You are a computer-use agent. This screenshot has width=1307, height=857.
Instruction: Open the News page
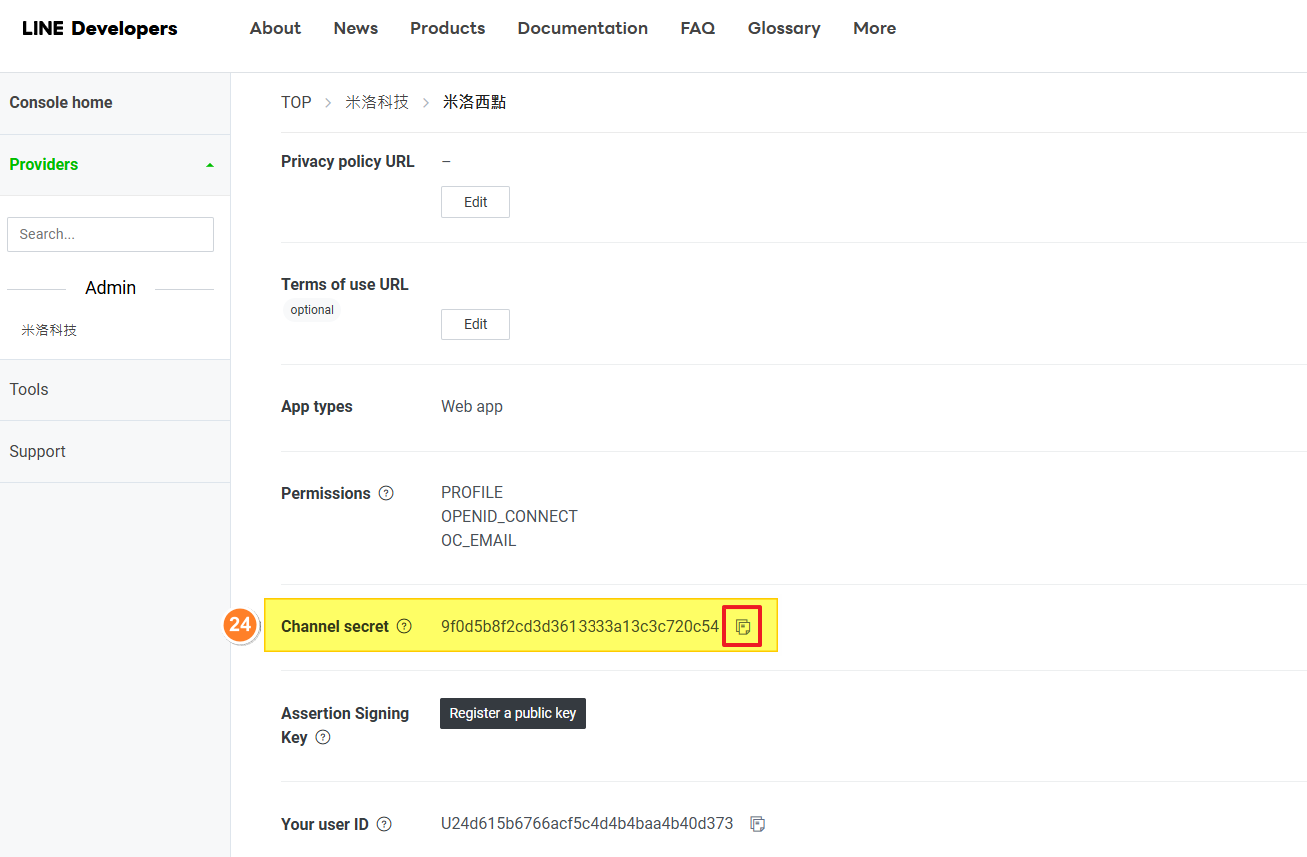[355, 28]
